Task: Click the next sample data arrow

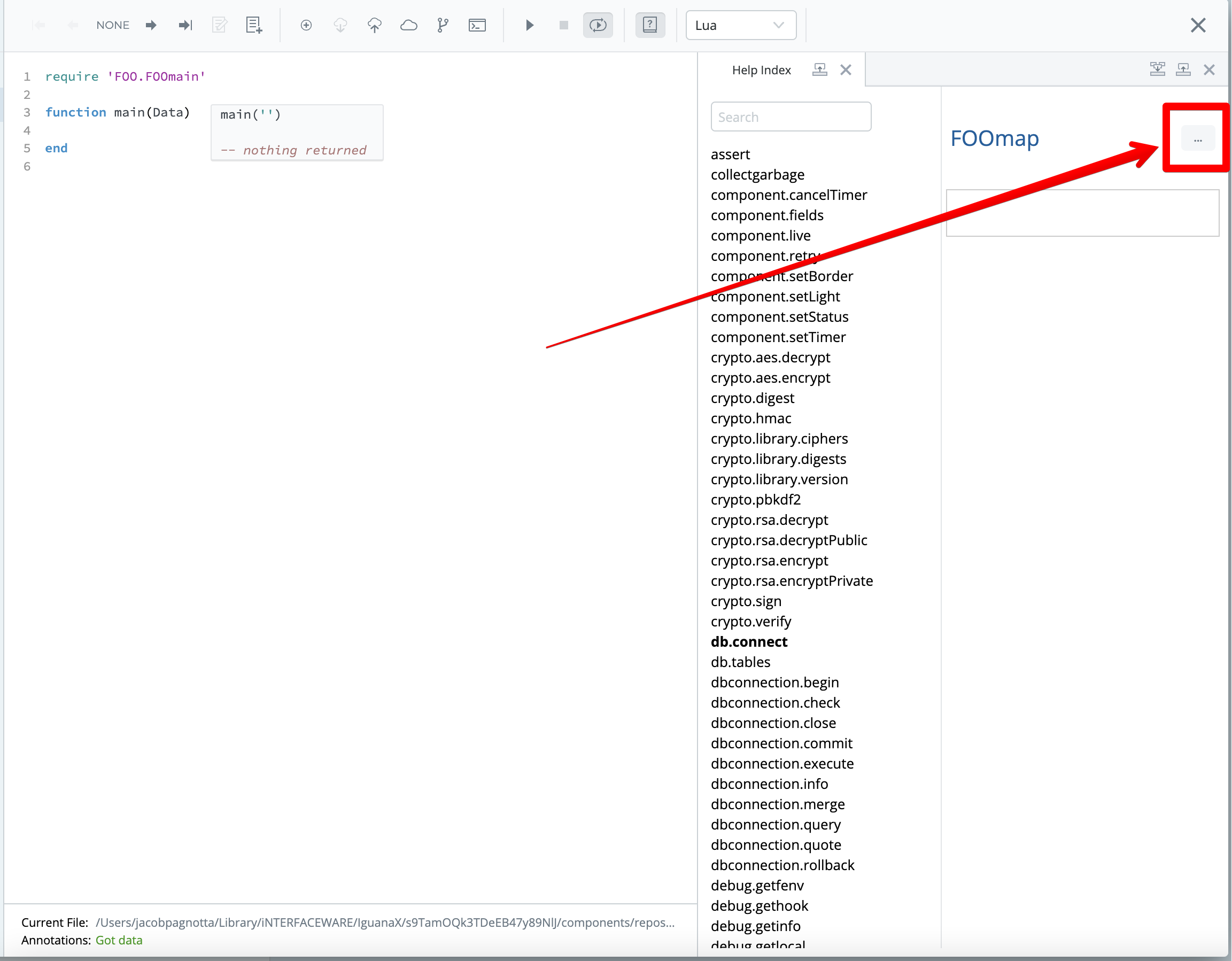Action: (x=151, y=25)
